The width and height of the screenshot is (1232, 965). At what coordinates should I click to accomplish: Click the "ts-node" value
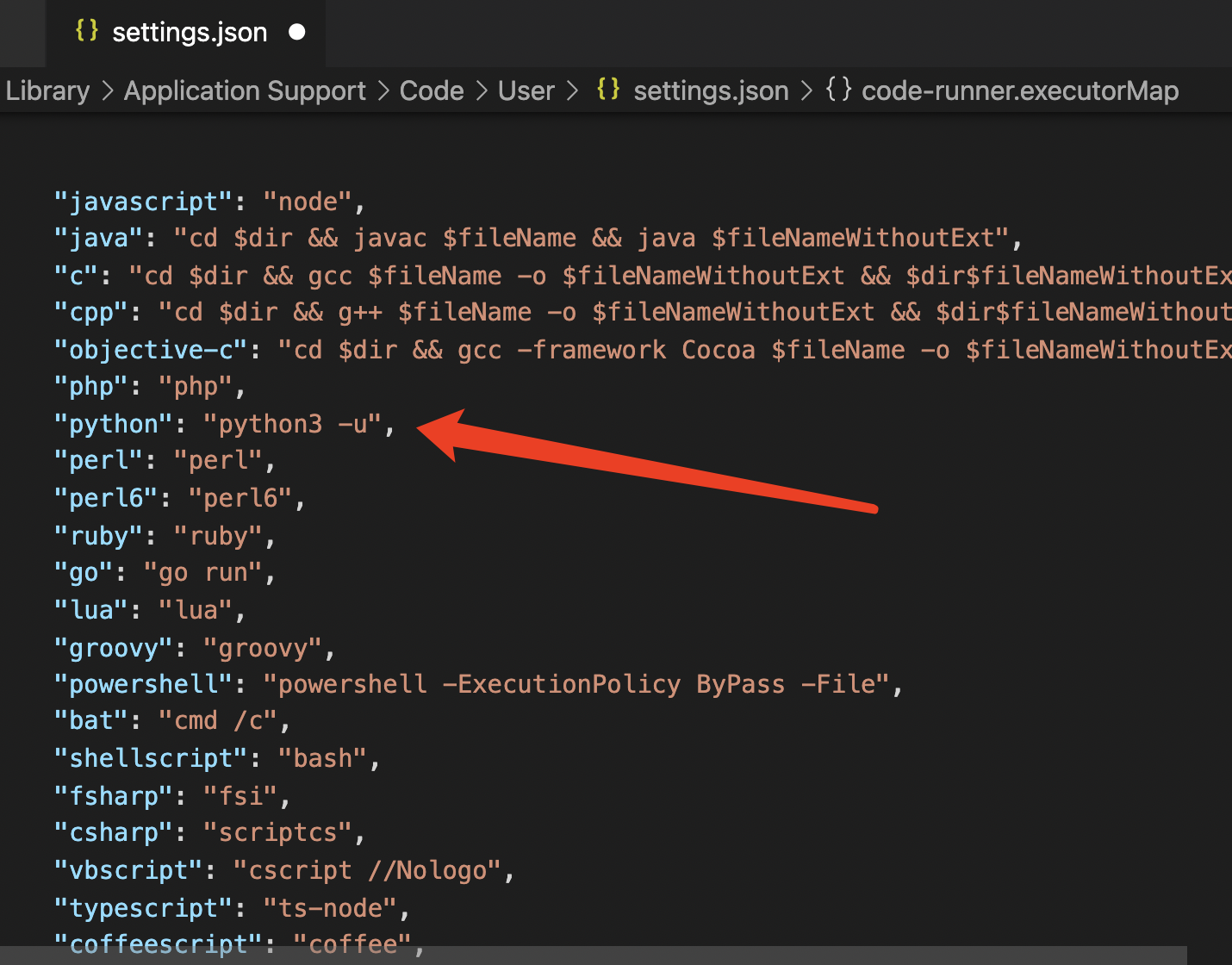click(x=330, y=908)
